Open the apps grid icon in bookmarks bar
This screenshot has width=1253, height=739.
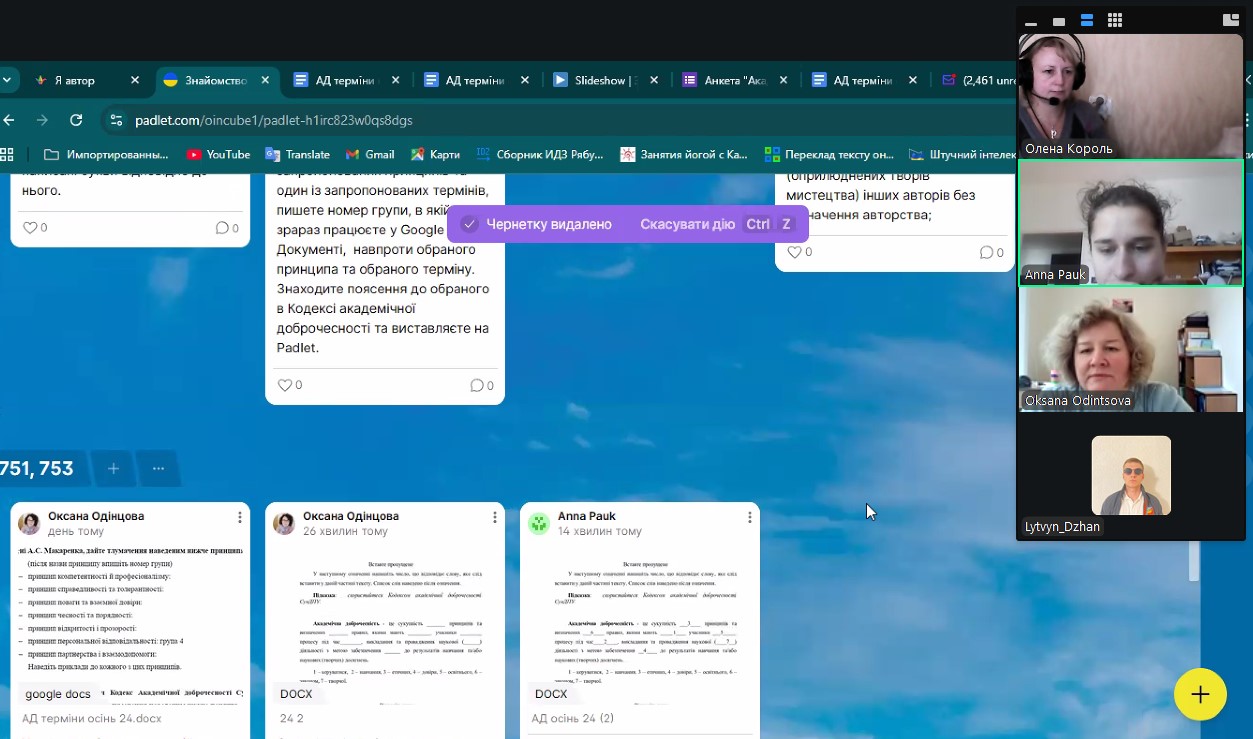pyautogui.click(x=7, y=154)
